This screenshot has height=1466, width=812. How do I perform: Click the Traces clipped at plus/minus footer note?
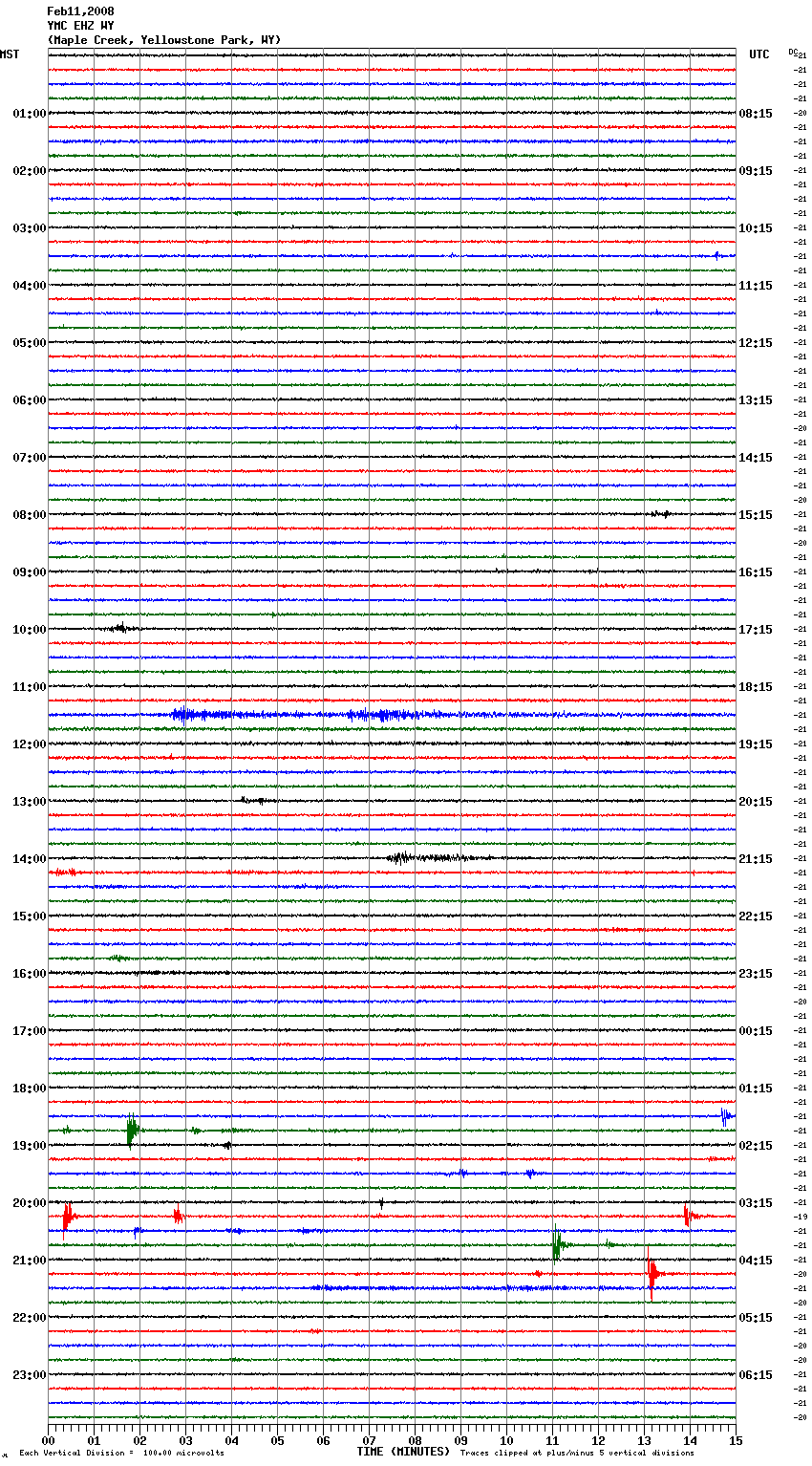[577, 1454]
